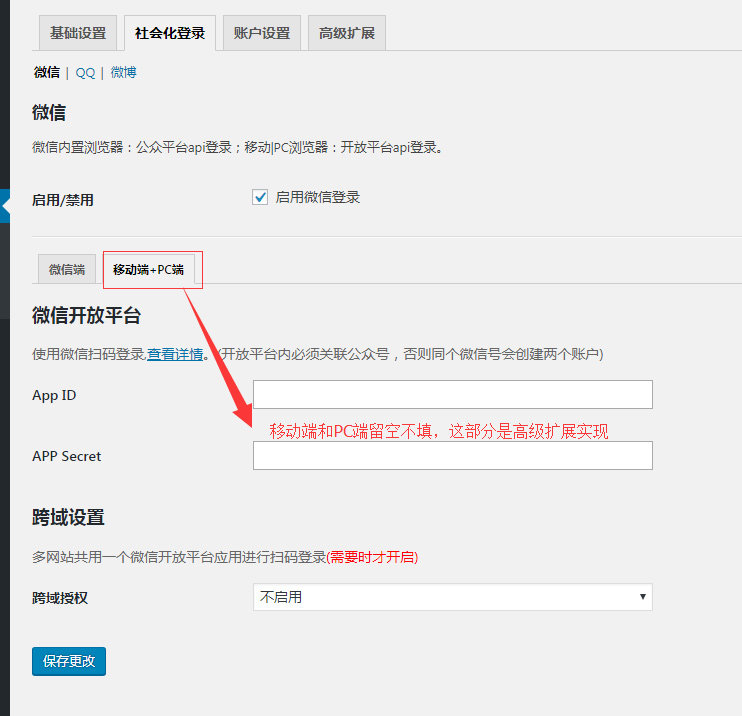The height and width of the screenshot is (716, 742).
Task: Switch to the 微信端 sub-tab
Action: [x=67, y=269]
